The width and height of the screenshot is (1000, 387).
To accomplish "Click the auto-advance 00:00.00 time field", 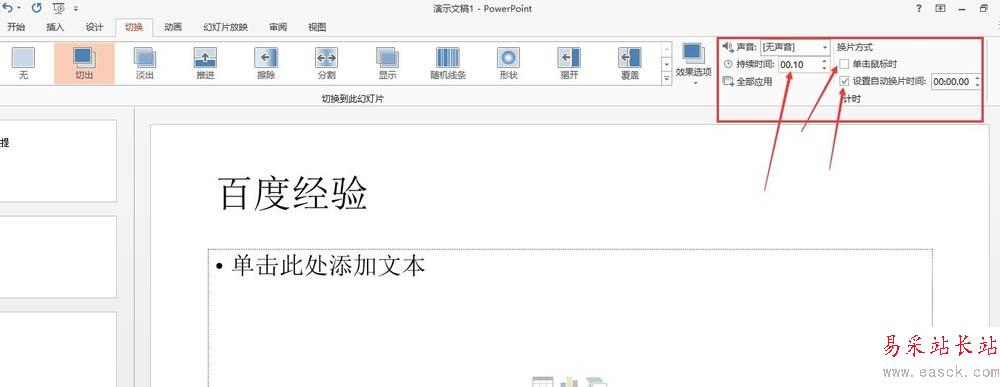I will tap(952, 81).
